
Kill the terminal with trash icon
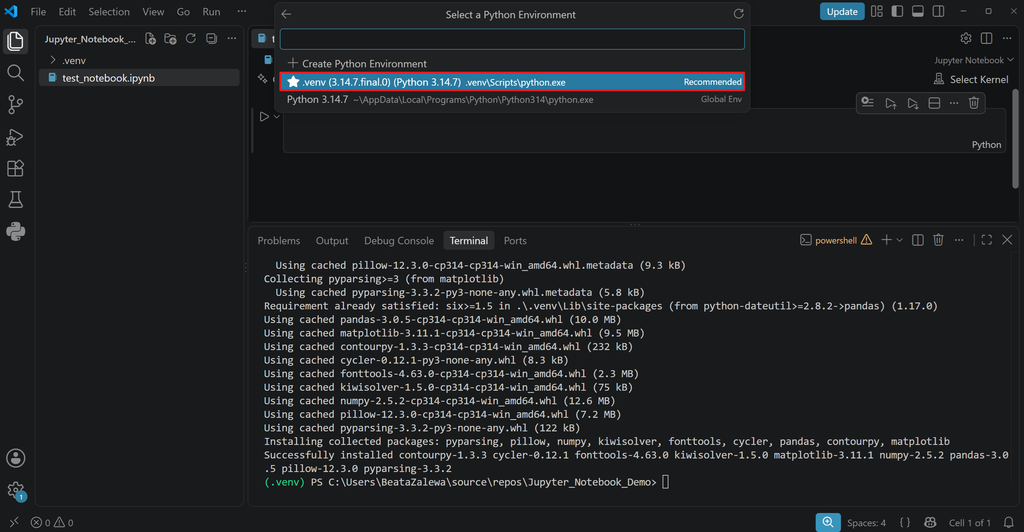938,240
